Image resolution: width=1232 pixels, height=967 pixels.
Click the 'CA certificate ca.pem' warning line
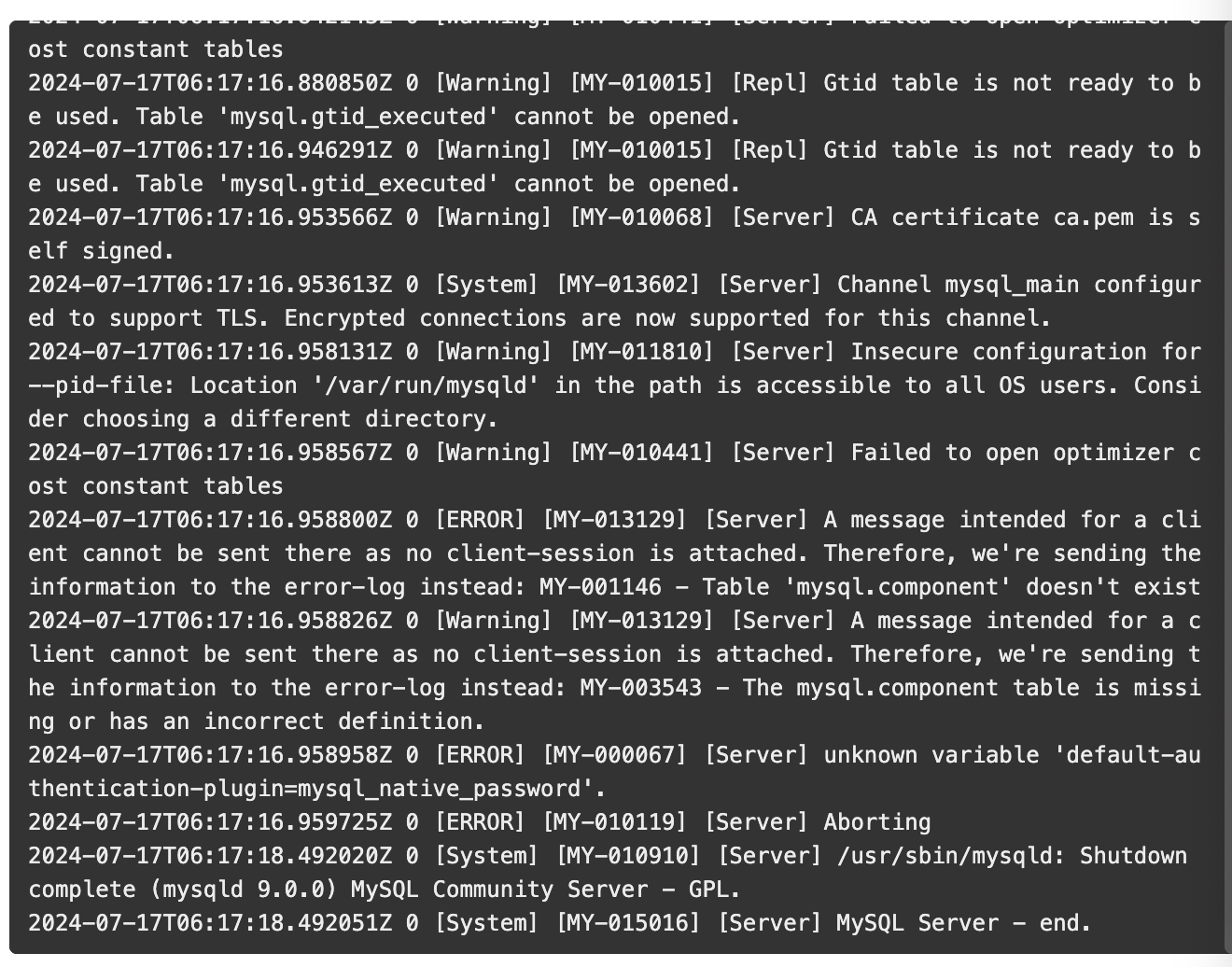point(614,234)
